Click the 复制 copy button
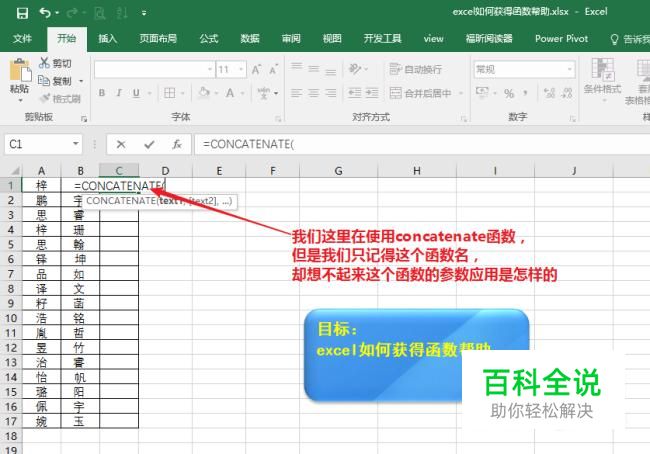Viewport: 650px width, 454px height. (x=55, y=81)
